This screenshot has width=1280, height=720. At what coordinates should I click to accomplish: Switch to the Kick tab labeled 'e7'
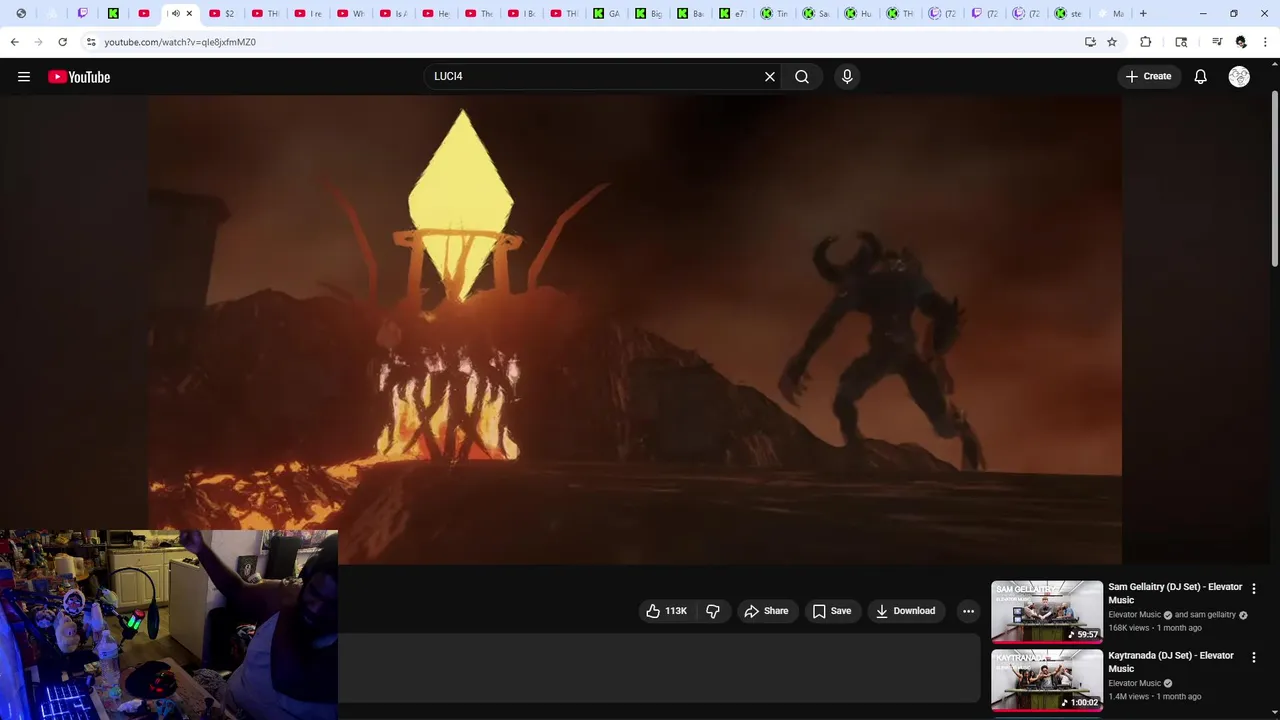click(x=733, y=14)
